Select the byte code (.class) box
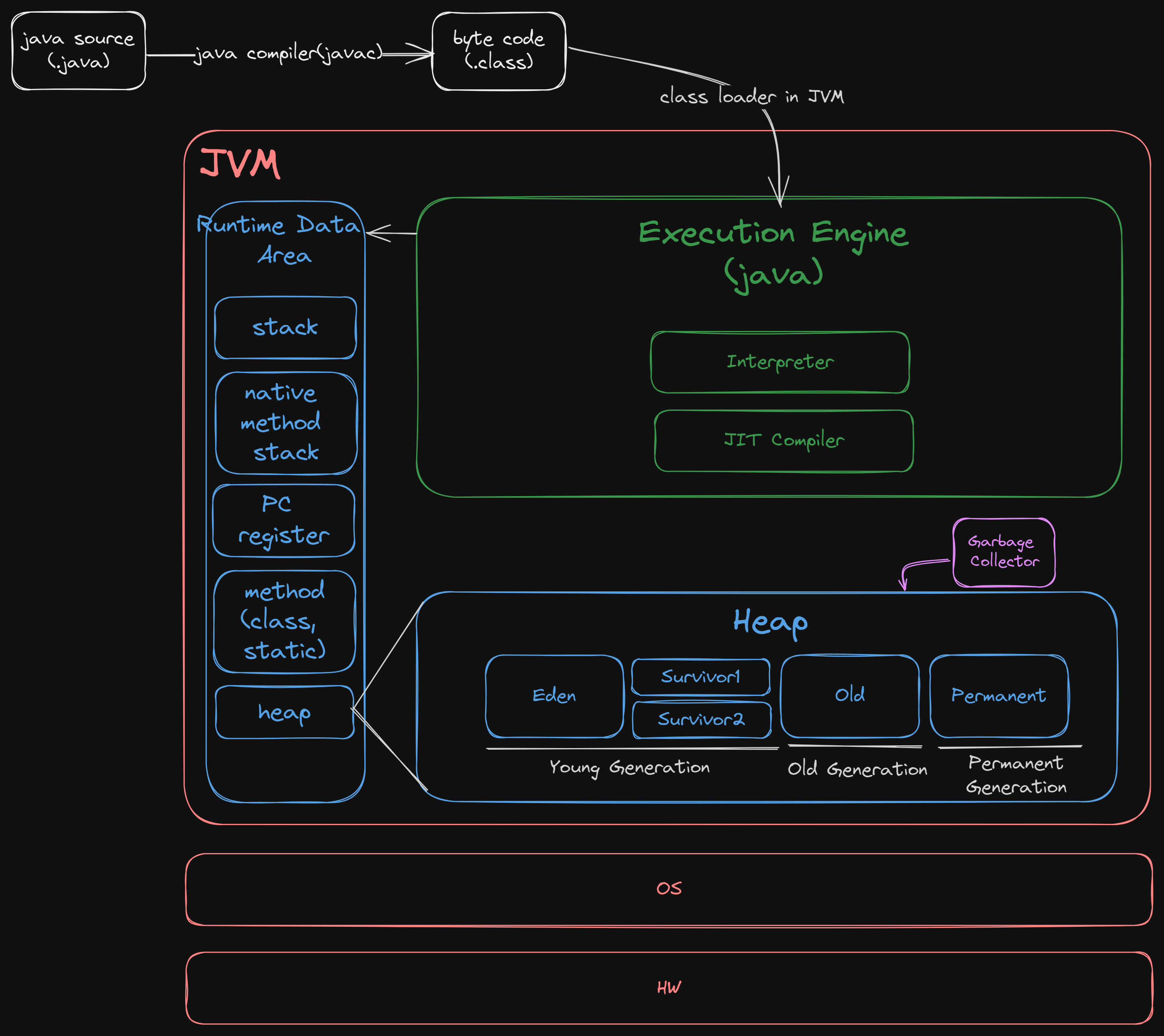 coord(498,51)
